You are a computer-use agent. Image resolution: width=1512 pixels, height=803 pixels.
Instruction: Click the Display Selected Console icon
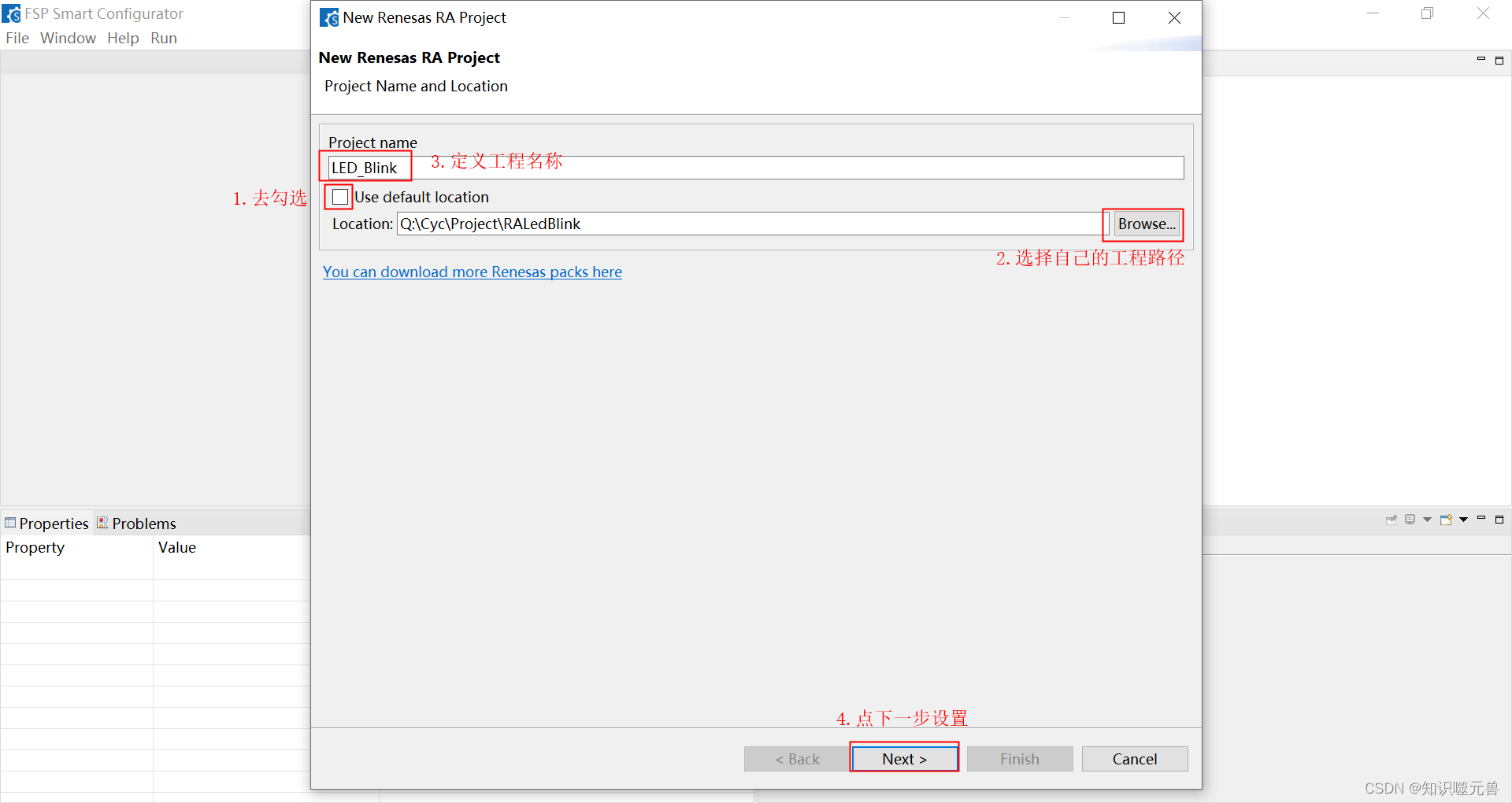[1410, 520]
